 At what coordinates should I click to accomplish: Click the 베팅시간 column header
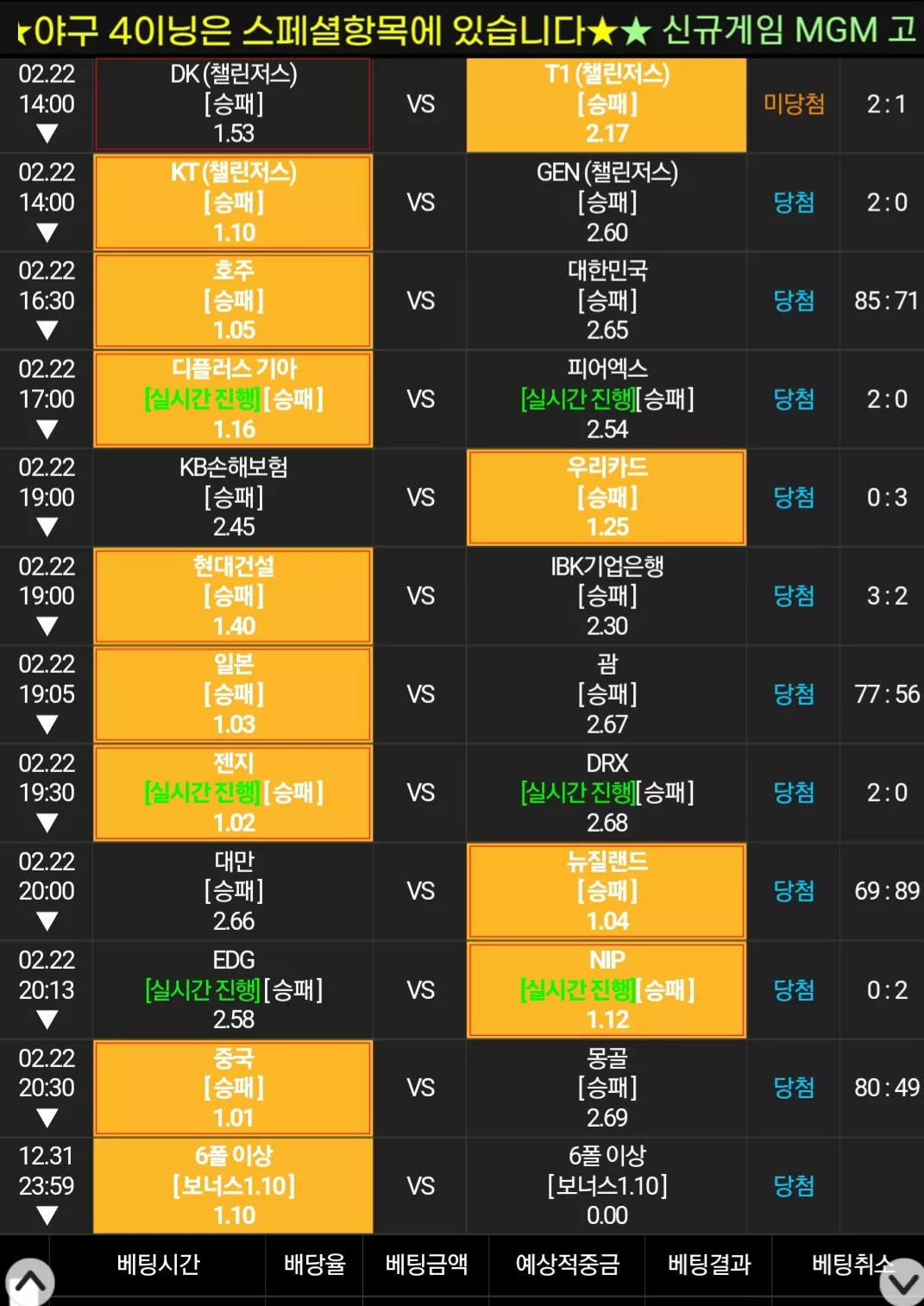point(158,1265)
